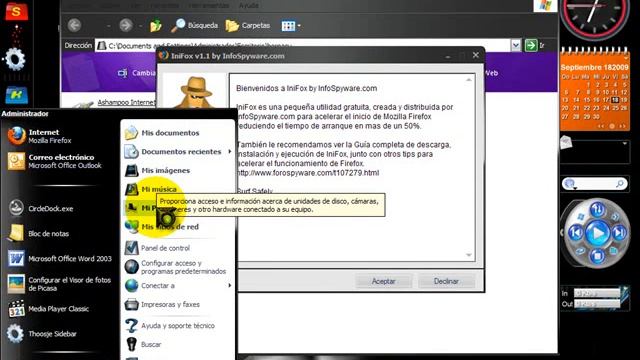The width and height of the screenshot is (640, 360).
Task: Click the play button on media widget
Action: point(597,233)
